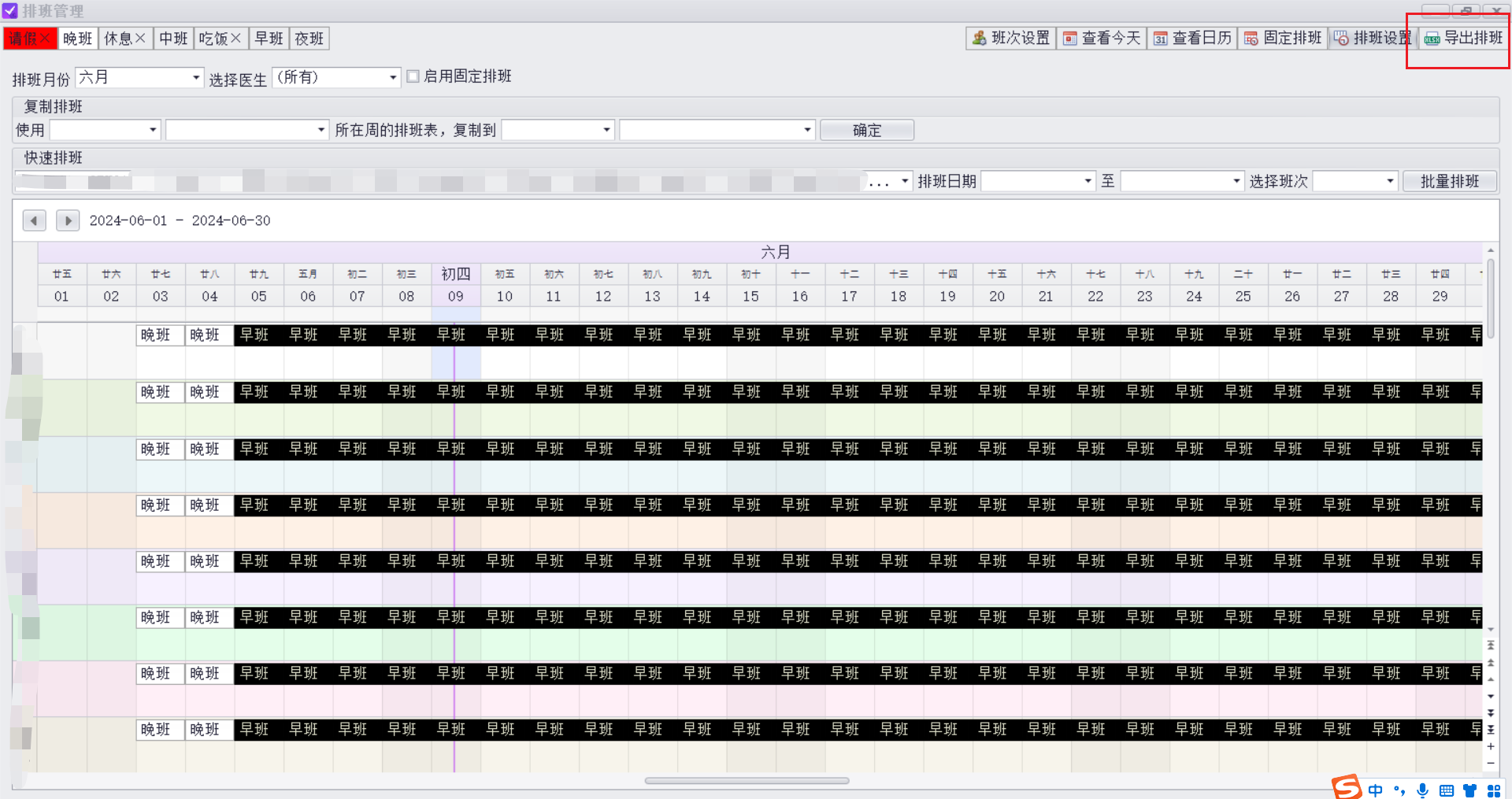Screen dimensions: 1512x799
Task: Select the 晚班 shift tag
Action: [x=78, y=39]
